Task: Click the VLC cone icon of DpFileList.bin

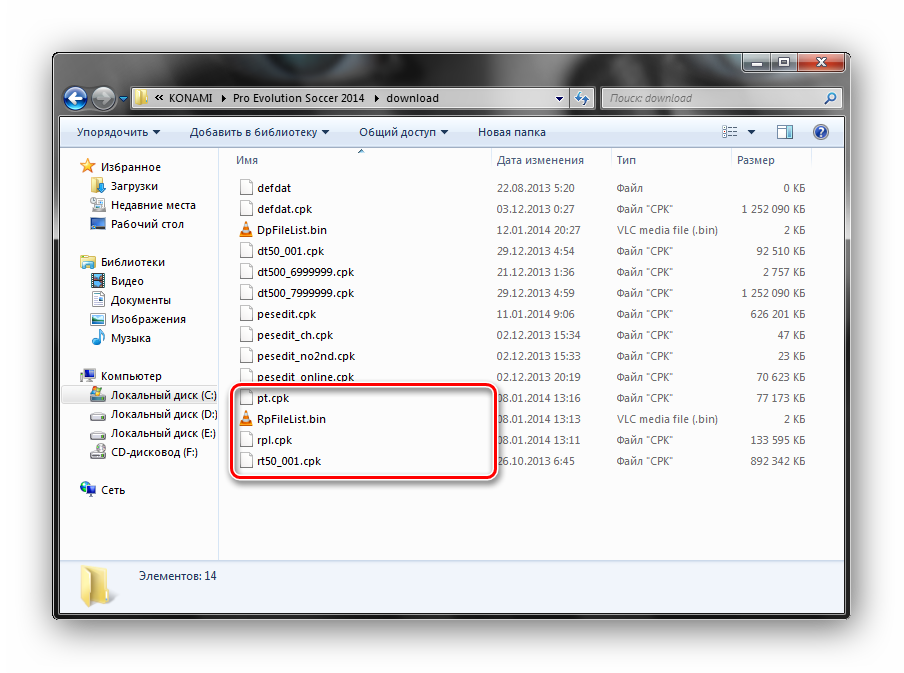Action: point(246,230)
